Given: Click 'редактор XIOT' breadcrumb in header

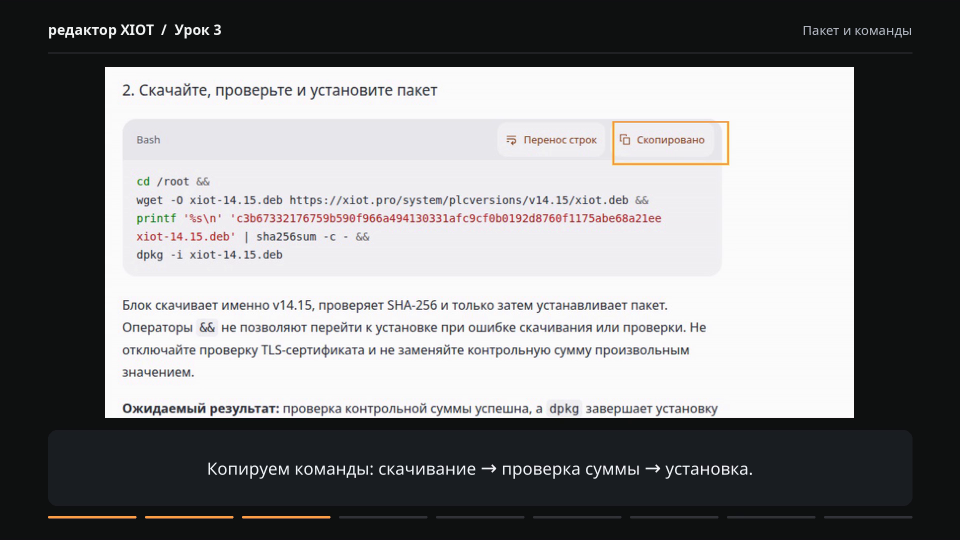Looking at the screenshot, I should pos(101,30).
